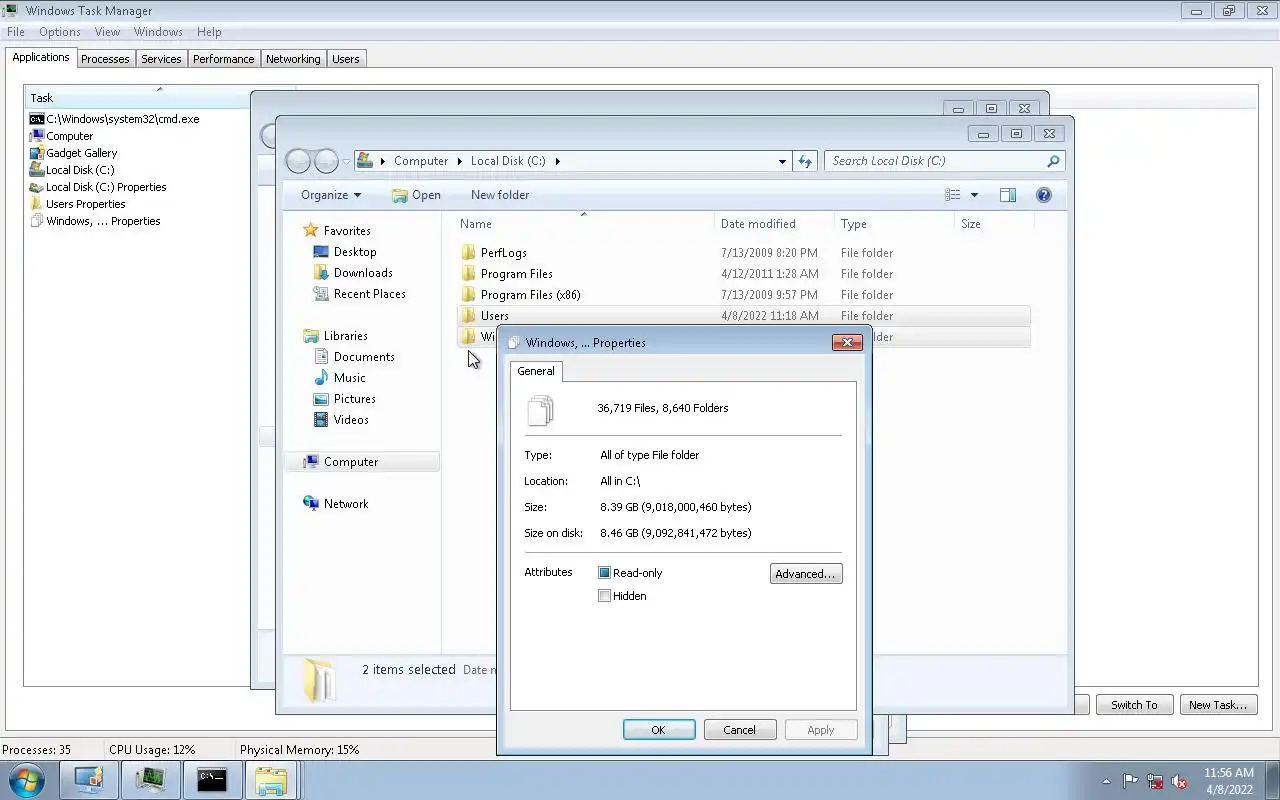Screen dimensions: 1280x800
Task: Click the Music library icon
Action: [321, 378]
